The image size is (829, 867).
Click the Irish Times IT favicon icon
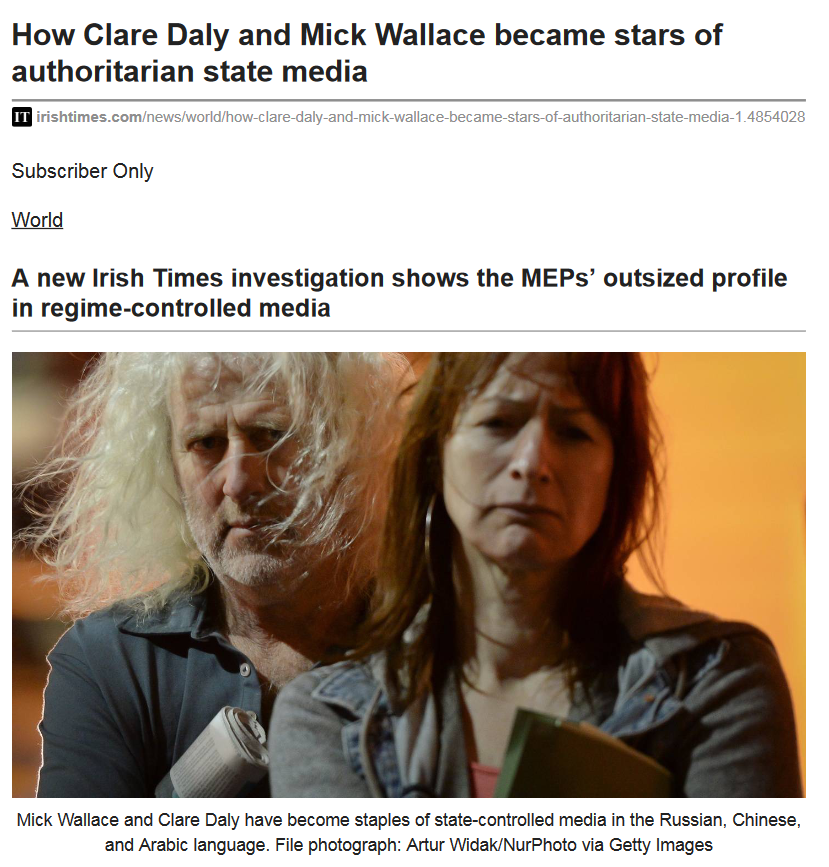[x=22, y=117]
